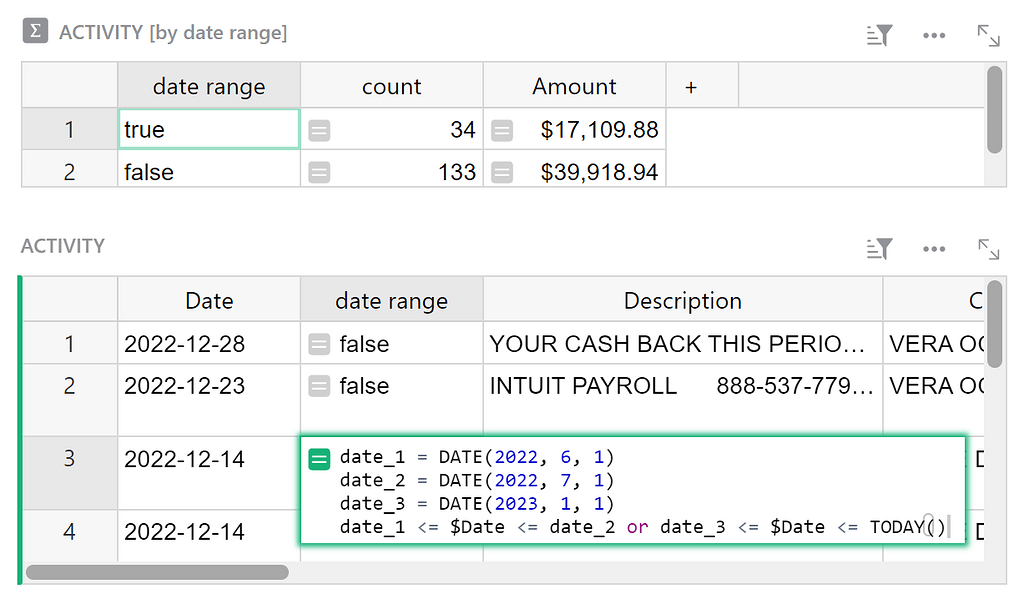This screenshot has height=599, width=1024.
Task: Click the formula icon on the open formula editor
Action: pos(318,459)
